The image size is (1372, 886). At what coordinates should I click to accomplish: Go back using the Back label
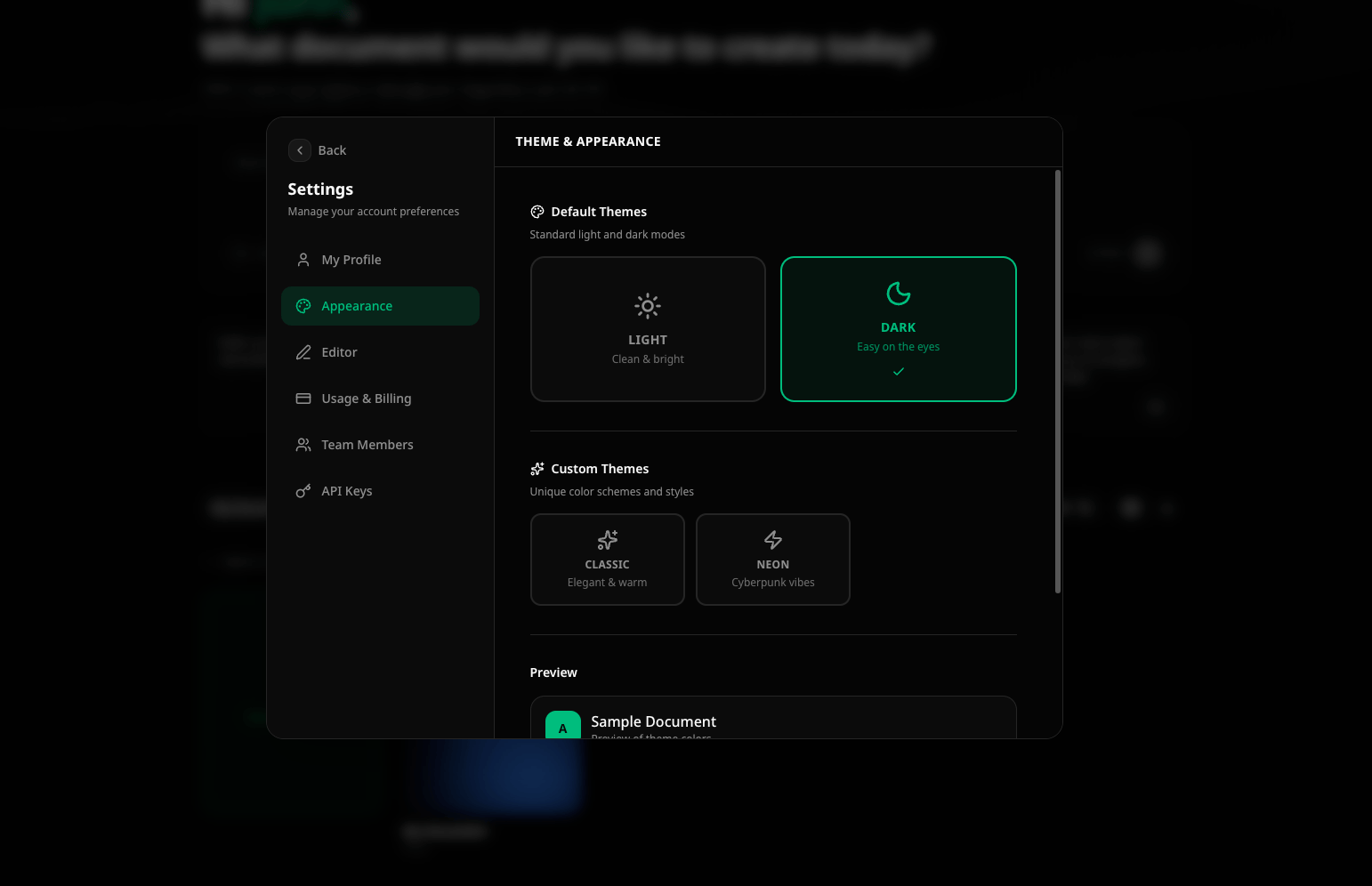(332, 150)
